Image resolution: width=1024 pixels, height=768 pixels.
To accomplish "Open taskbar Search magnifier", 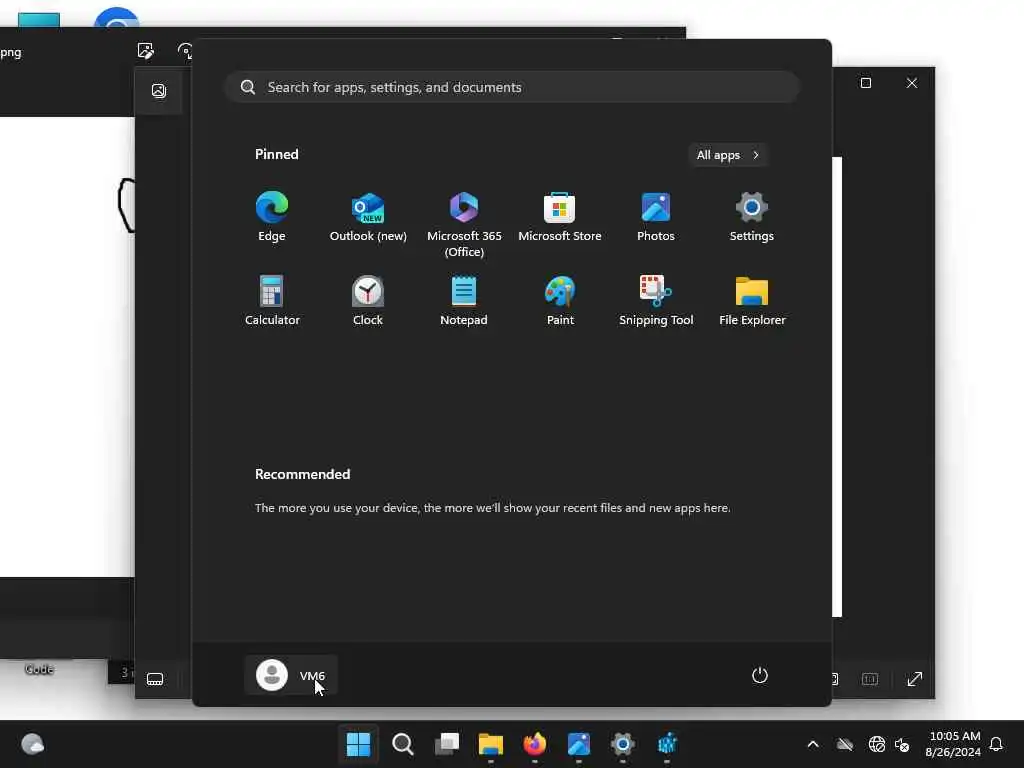I will point(402,744).
